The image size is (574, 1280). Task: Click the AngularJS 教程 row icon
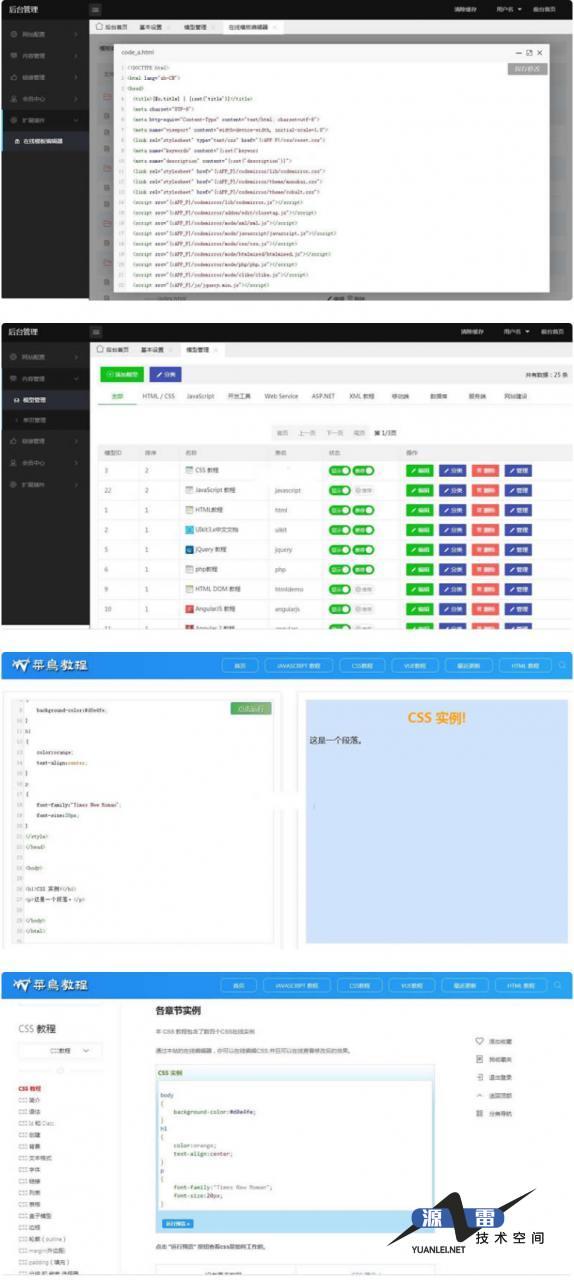189,608
